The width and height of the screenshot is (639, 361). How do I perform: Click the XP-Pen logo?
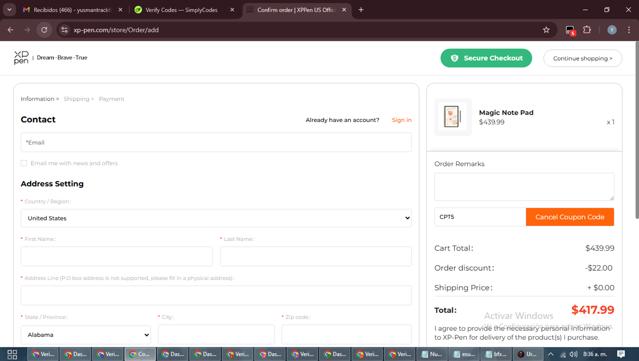click(21, 57)
